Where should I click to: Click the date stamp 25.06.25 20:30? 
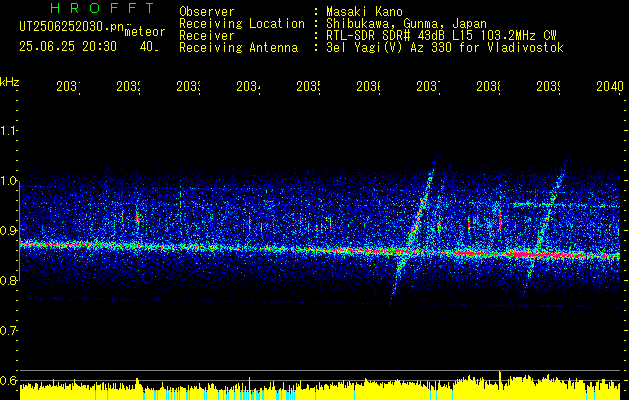pyautogui.click(x=68, y=47)
